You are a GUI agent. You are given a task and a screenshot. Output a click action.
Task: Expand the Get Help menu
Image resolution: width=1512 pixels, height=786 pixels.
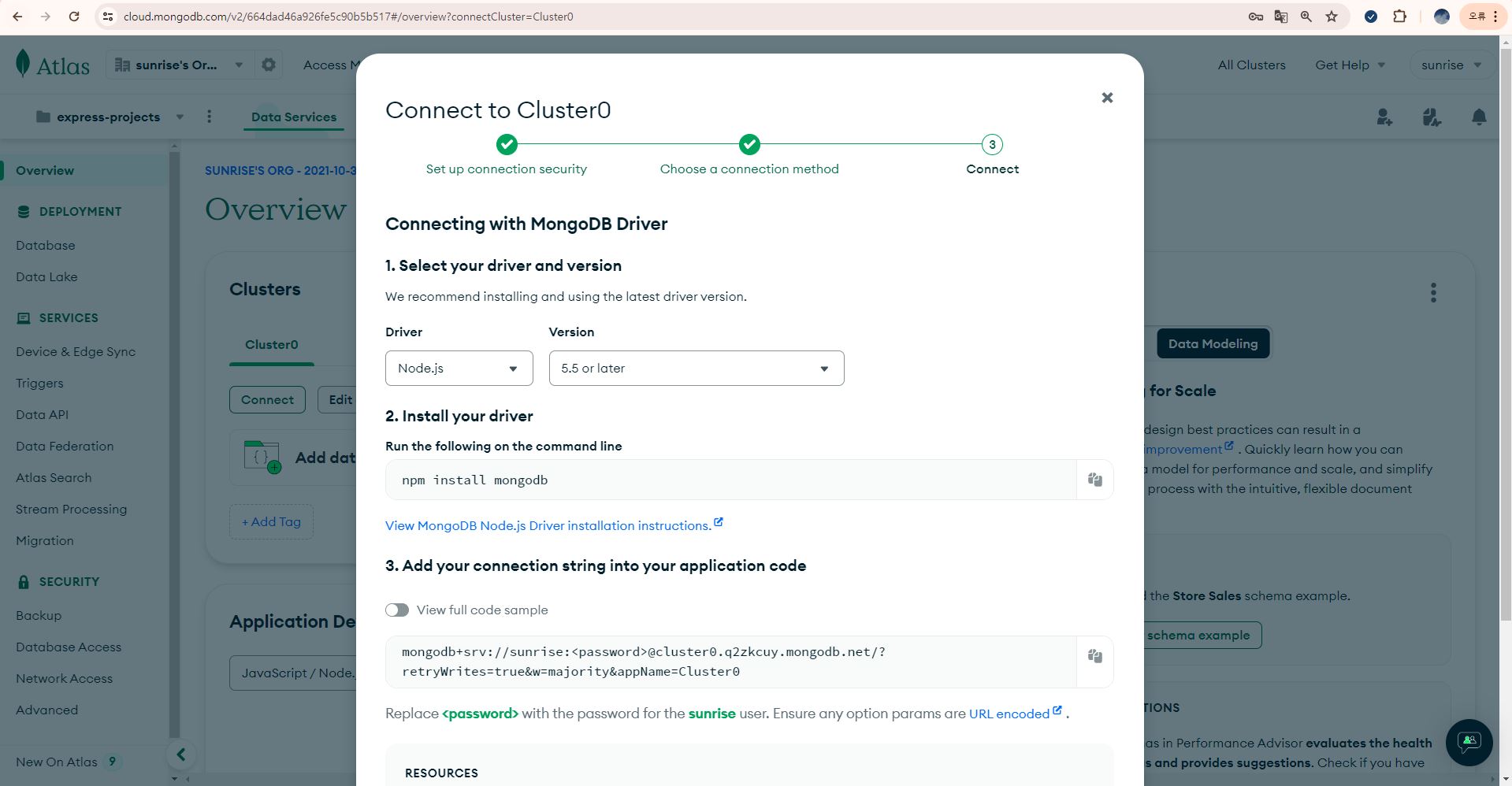1350,65
